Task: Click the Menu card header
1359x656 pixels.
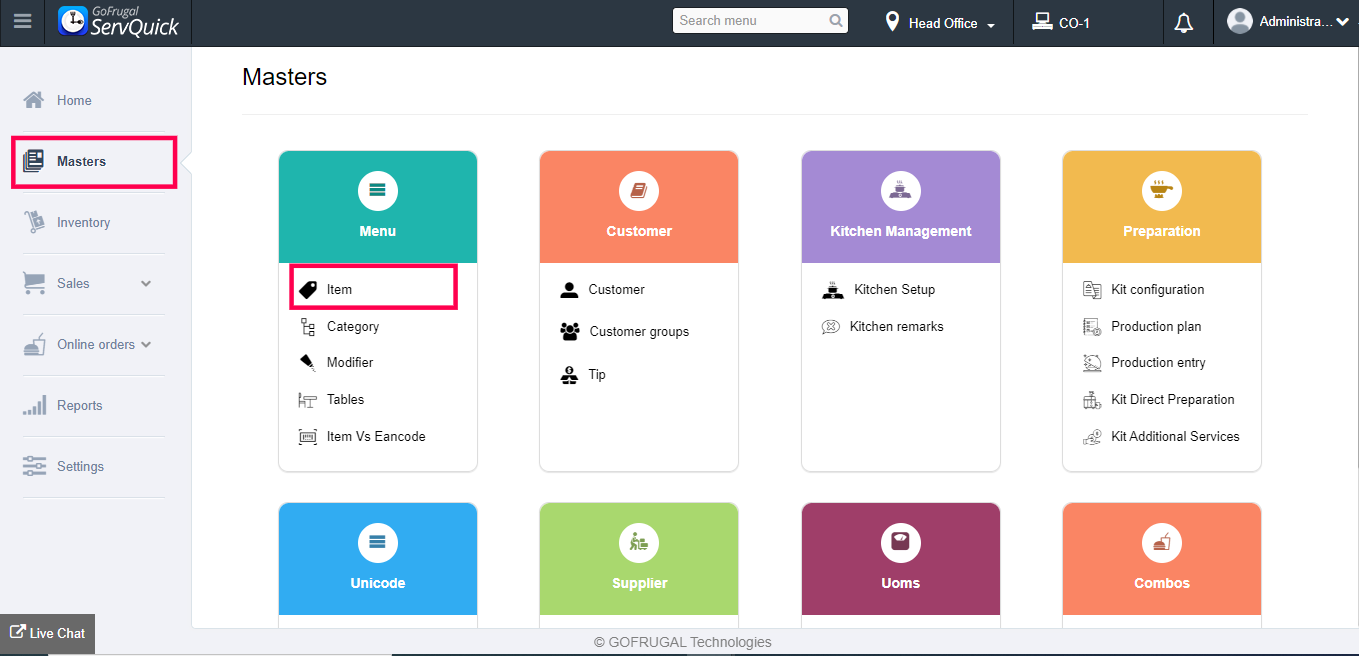Action: pos(378,207)
